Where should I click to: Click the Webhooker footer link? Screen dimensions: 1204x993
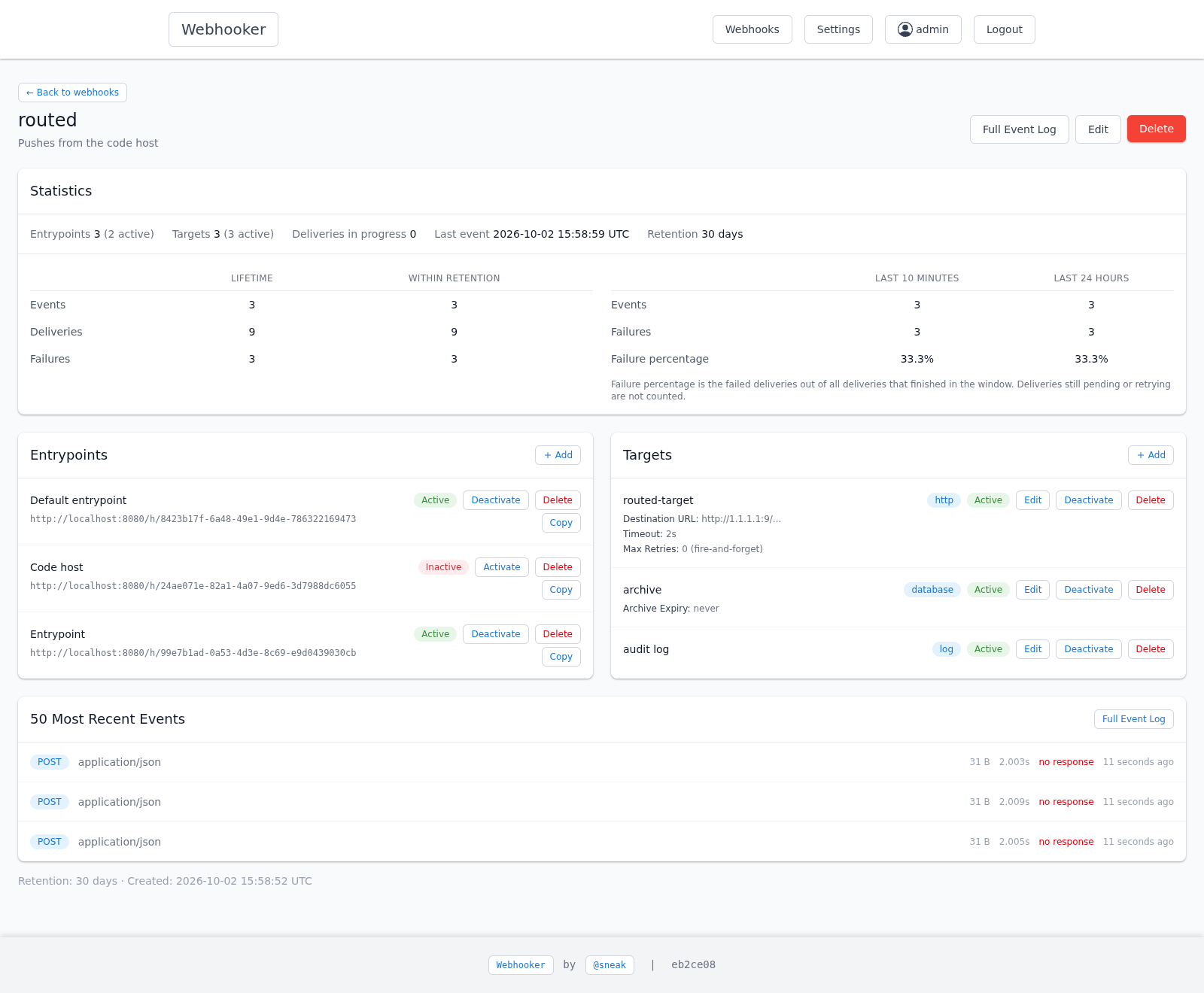521,965
